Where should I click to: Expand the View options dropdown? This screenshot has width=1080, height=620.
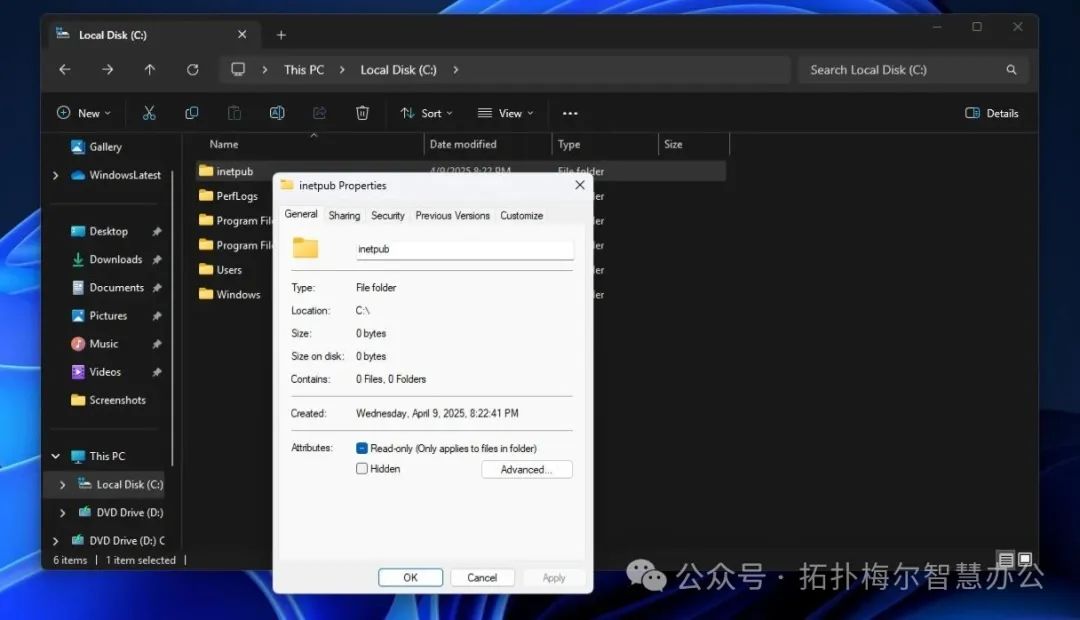(505, 113)
